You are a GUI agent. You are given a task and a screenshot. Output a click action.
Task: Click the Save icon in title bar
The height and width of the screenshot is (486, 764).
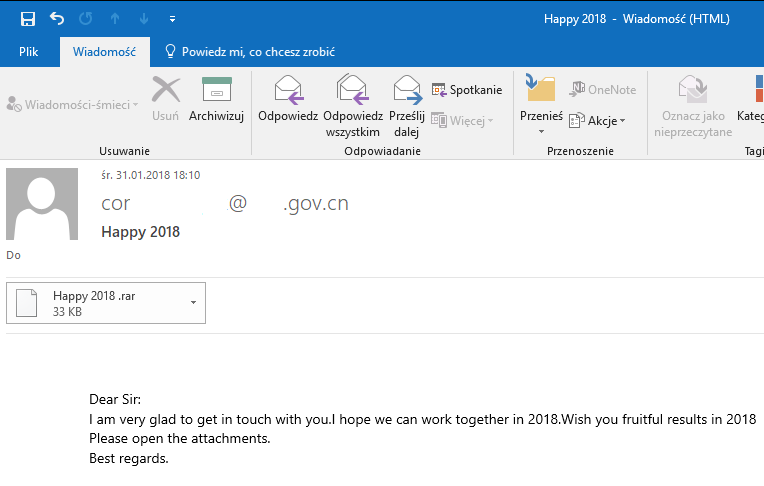[27, 19]
